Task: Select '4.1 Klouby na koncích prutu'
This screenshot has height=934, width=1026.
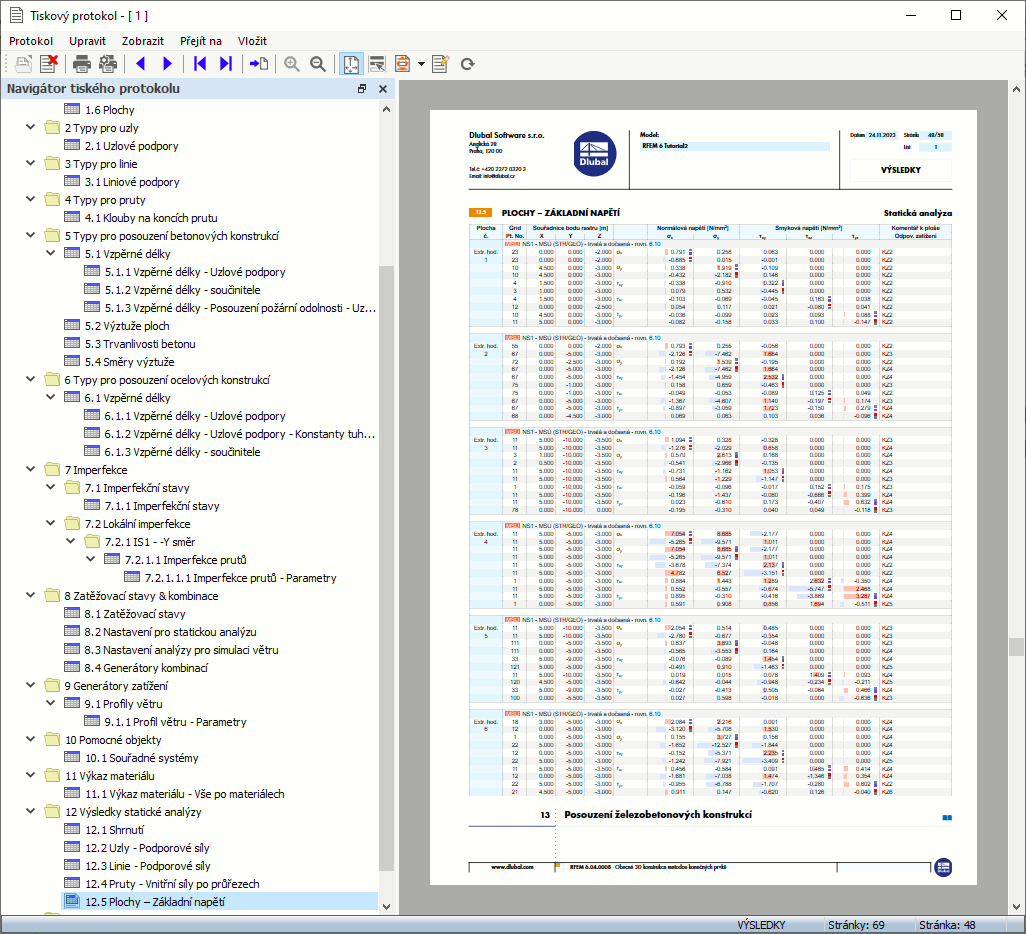Action: coord(150,218)
